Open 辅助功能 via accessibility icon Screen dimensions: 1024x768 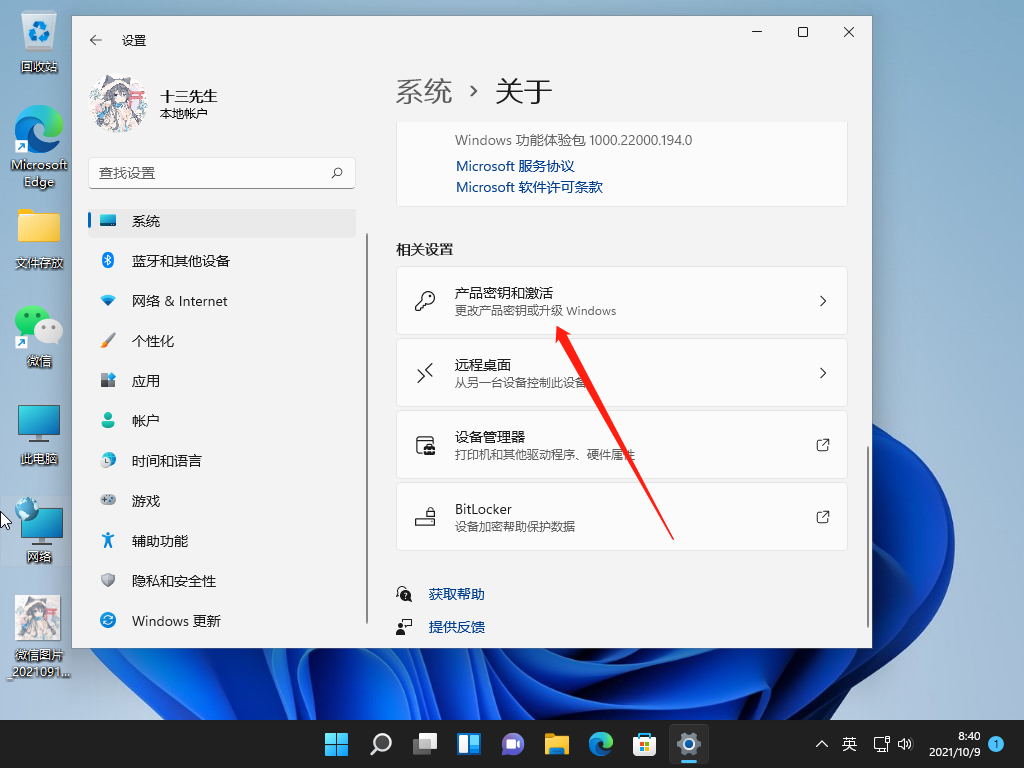click(x=110, y=540)
